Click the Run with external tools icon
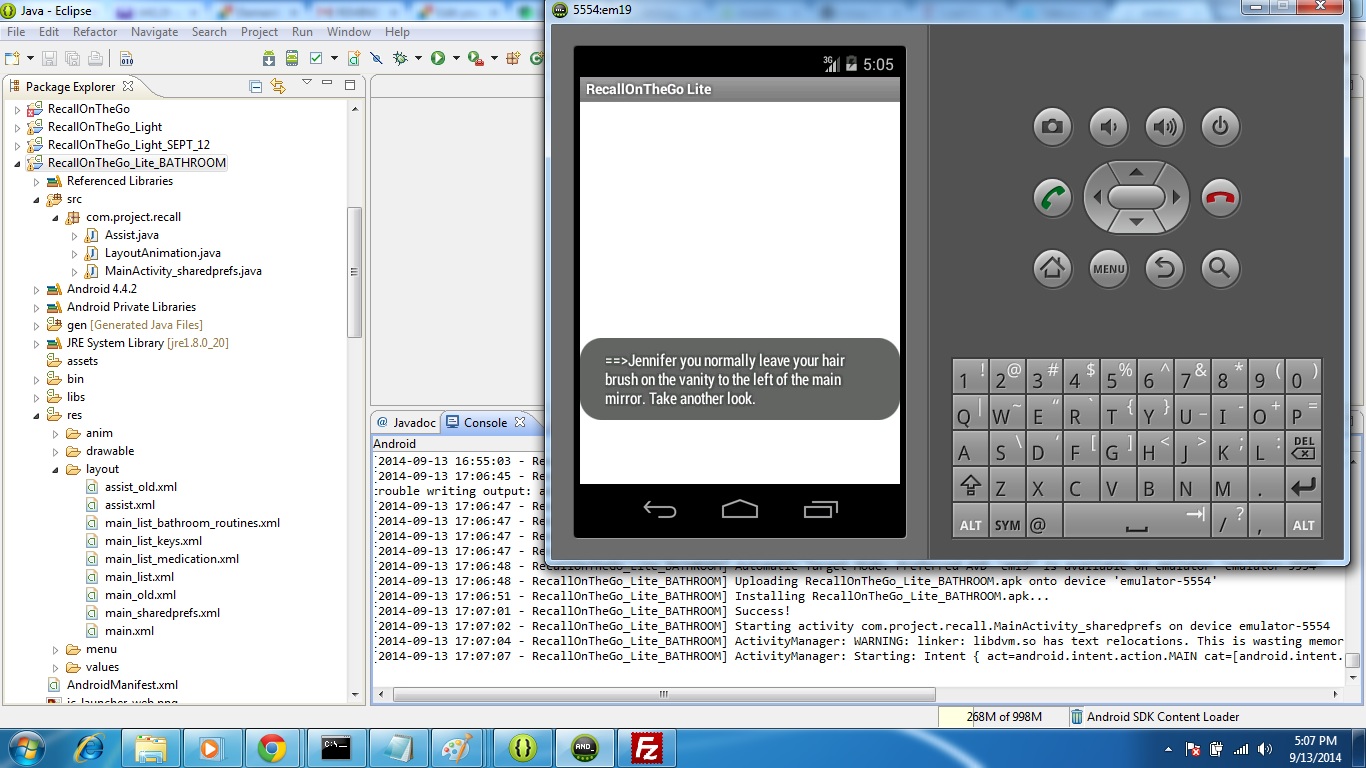Viewport: 1366px width, 768px height. [x=475, y=58]
